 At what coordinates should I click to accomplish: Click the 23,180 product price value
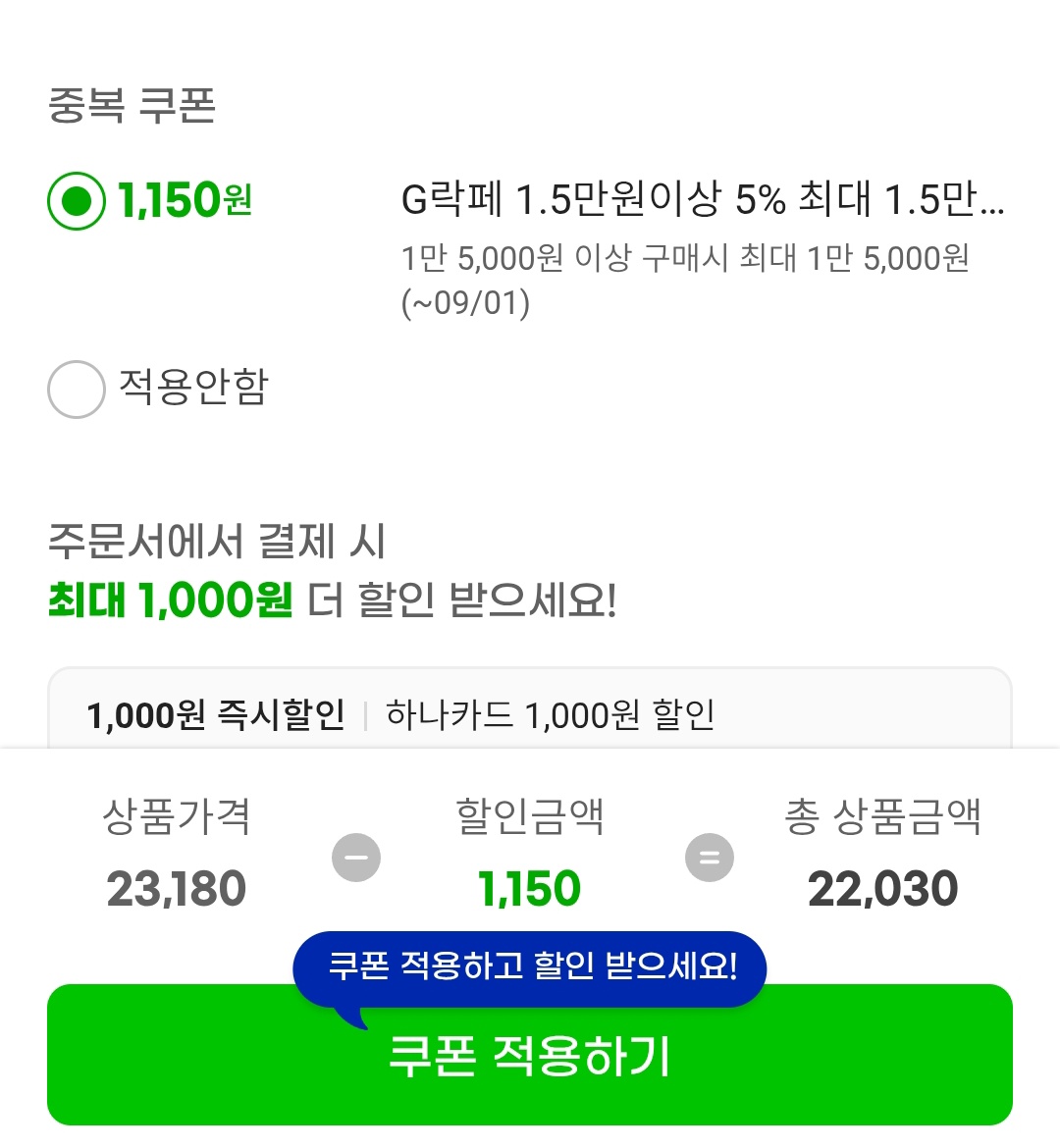pyautogui.click(x=177, y=889)
